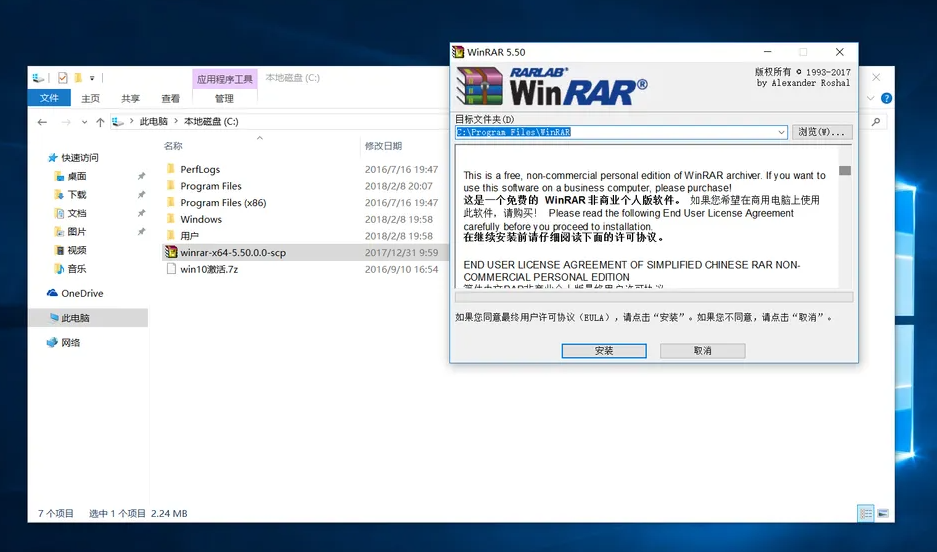Click the Explorer help question mark icon
The image size is (937, 552).
point(887,98)
